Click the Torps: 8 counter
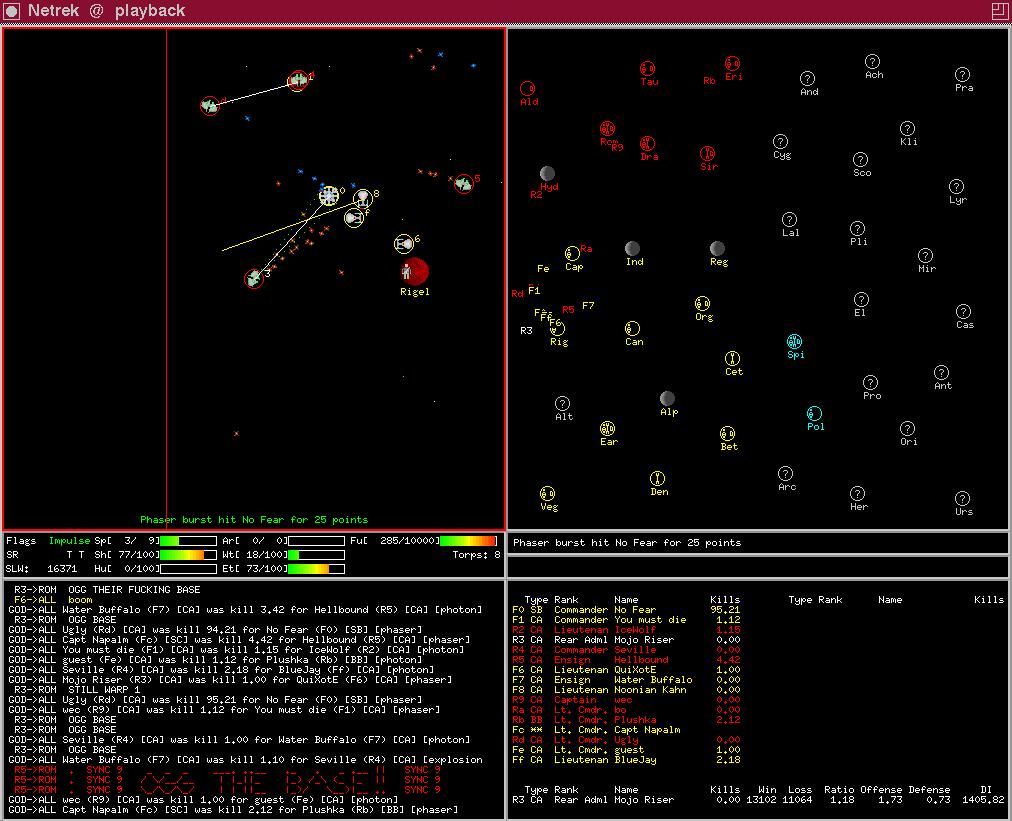1012x821 pixels. (x=476, y=555)
